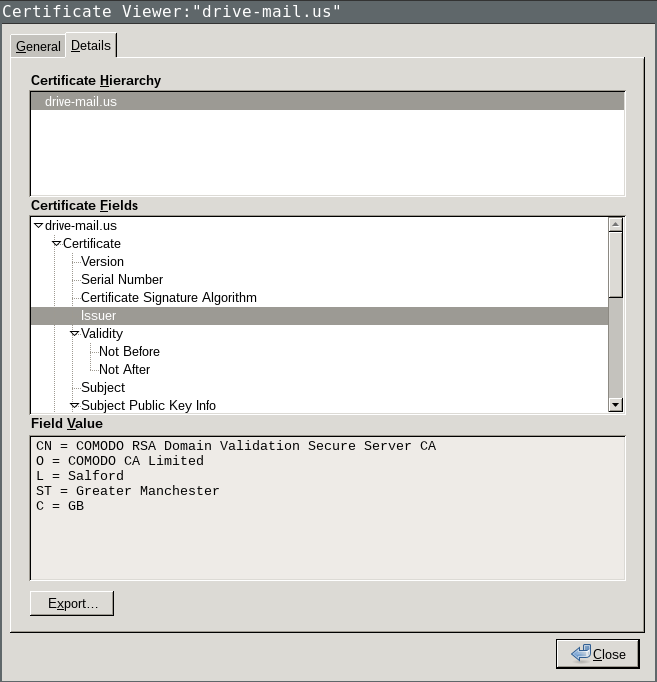Click inside the Field Value text area

(x=327, y=540)
